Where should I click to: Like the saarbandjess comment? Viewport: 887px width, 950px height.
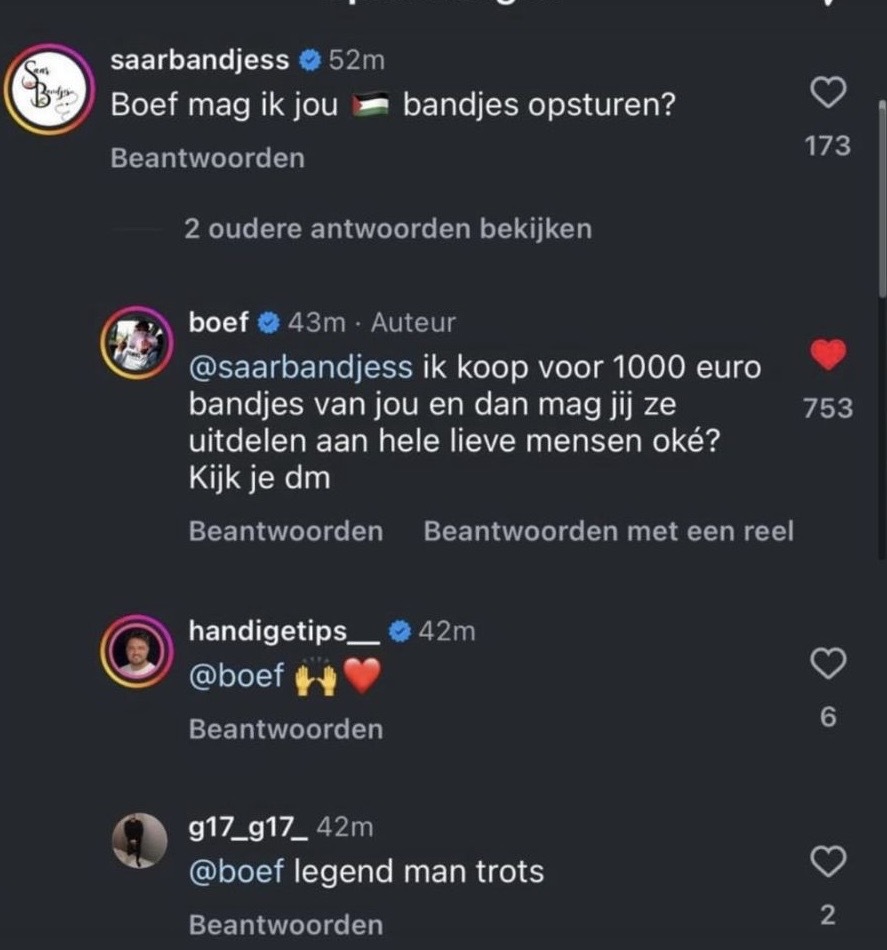click(827, 94)
